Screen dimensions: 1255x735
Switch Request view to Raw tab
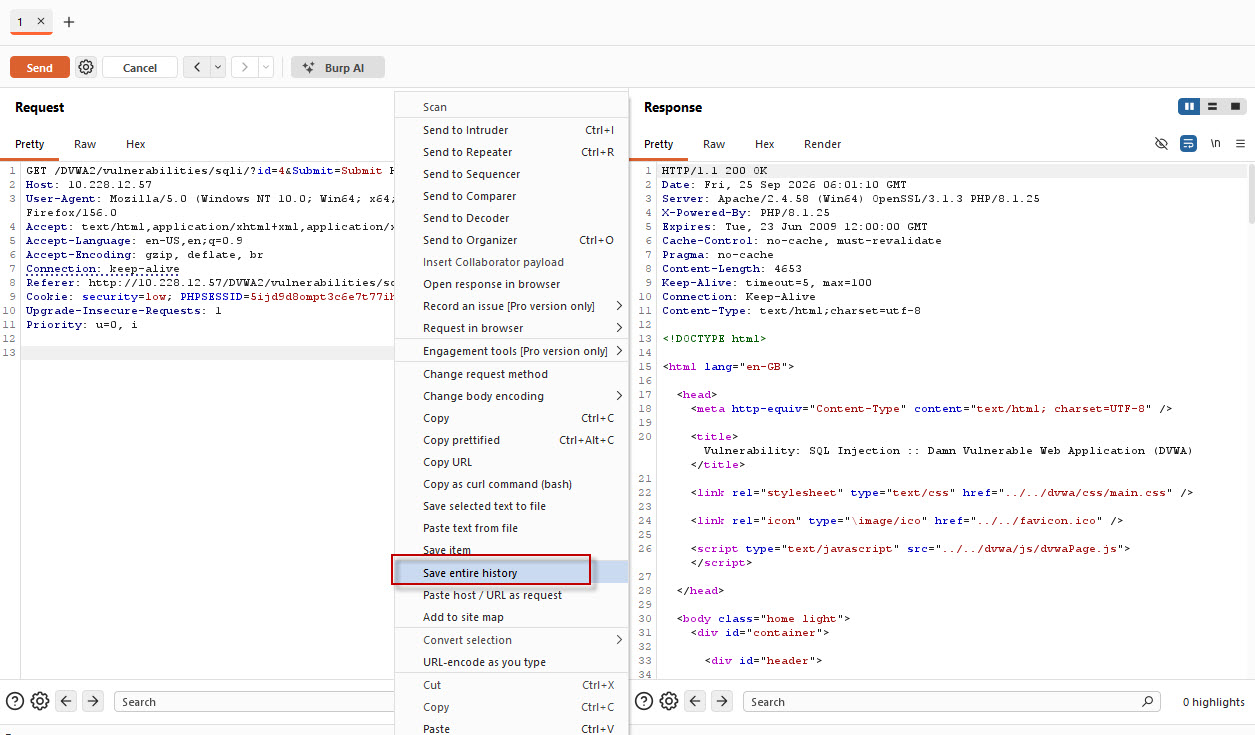(85, 144)
